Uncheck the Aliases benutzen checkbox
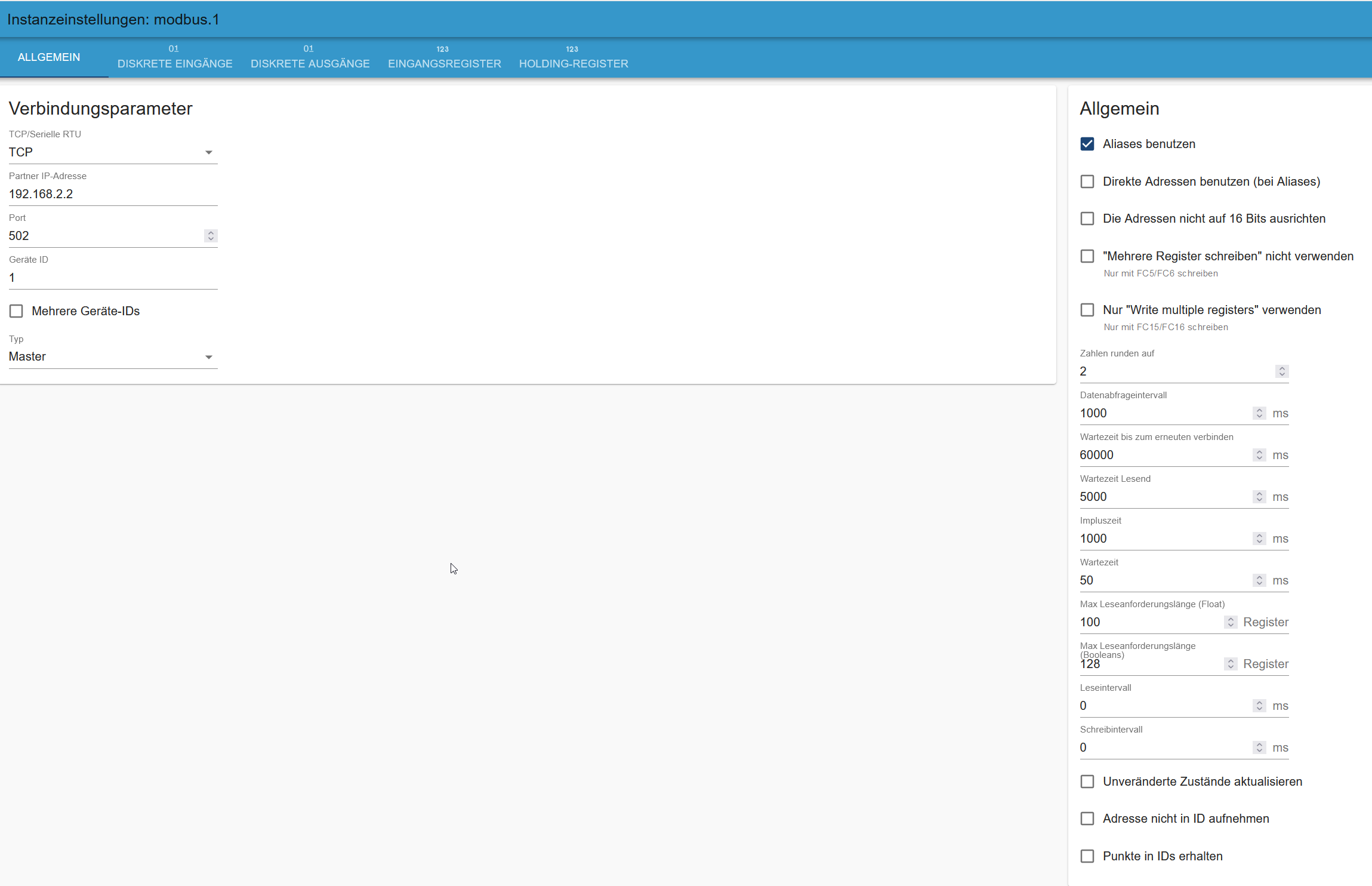 coord(1087,144)
